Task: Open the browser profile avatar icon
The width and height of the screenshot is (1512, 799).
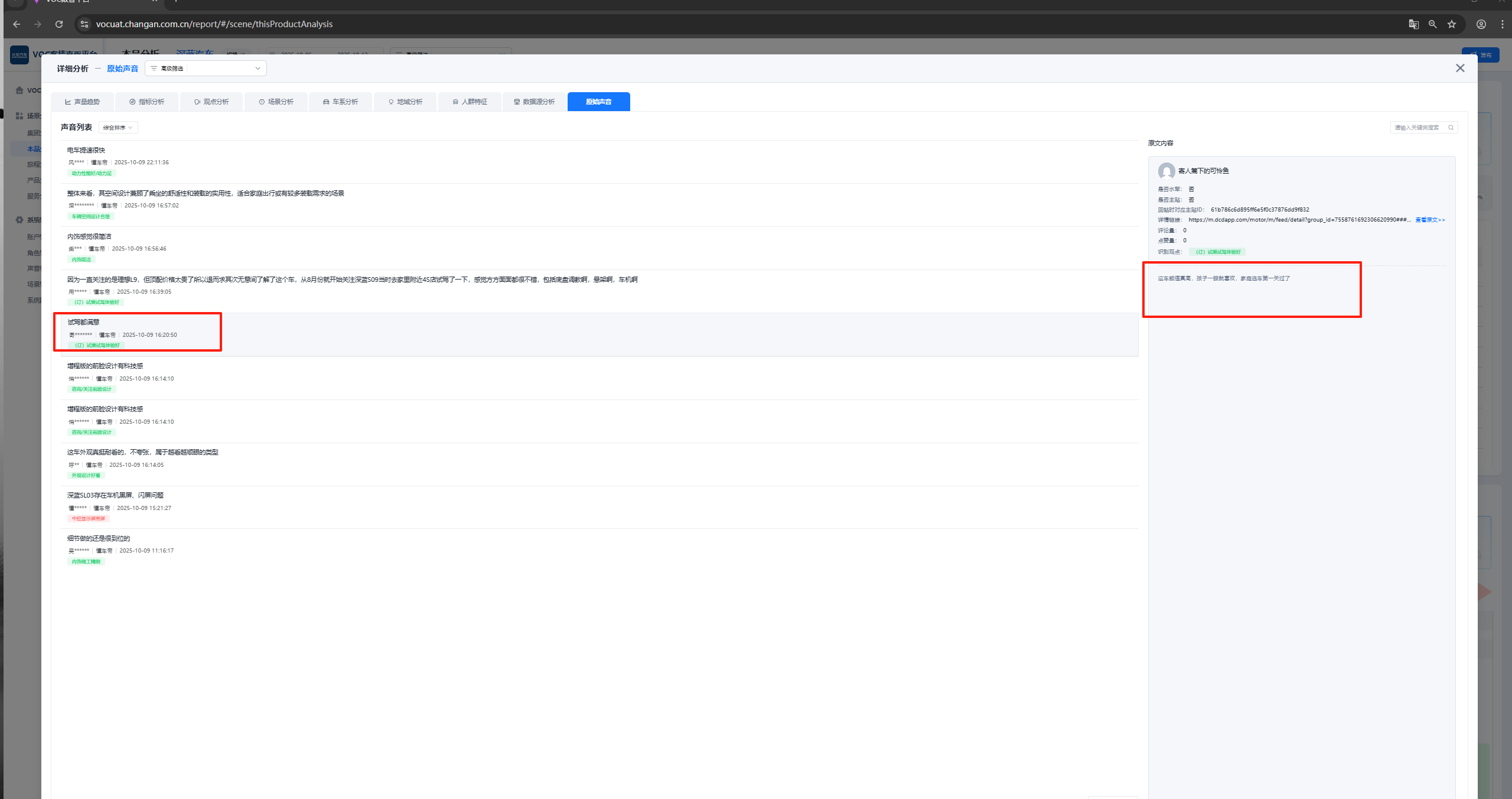Action: tap(1481, 24)
